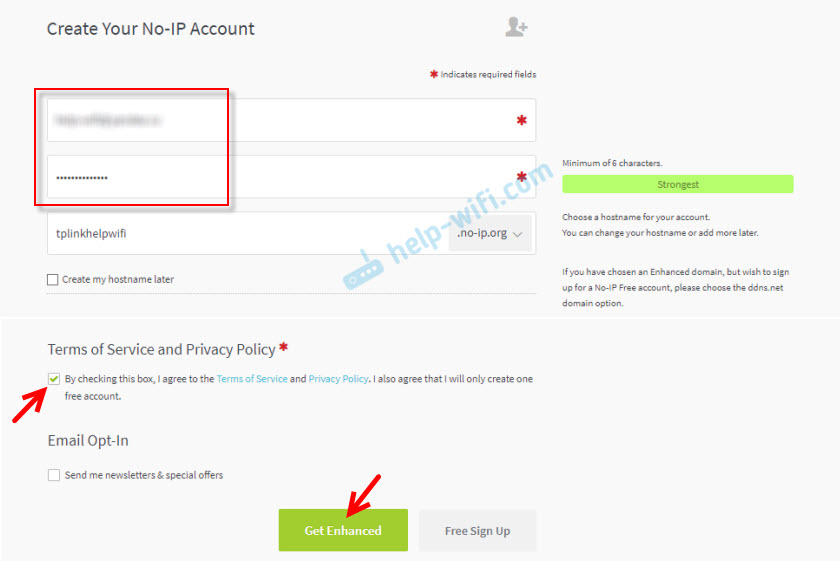
Task: Click the red asterisk in the password field
Action: tap(521, 177)
